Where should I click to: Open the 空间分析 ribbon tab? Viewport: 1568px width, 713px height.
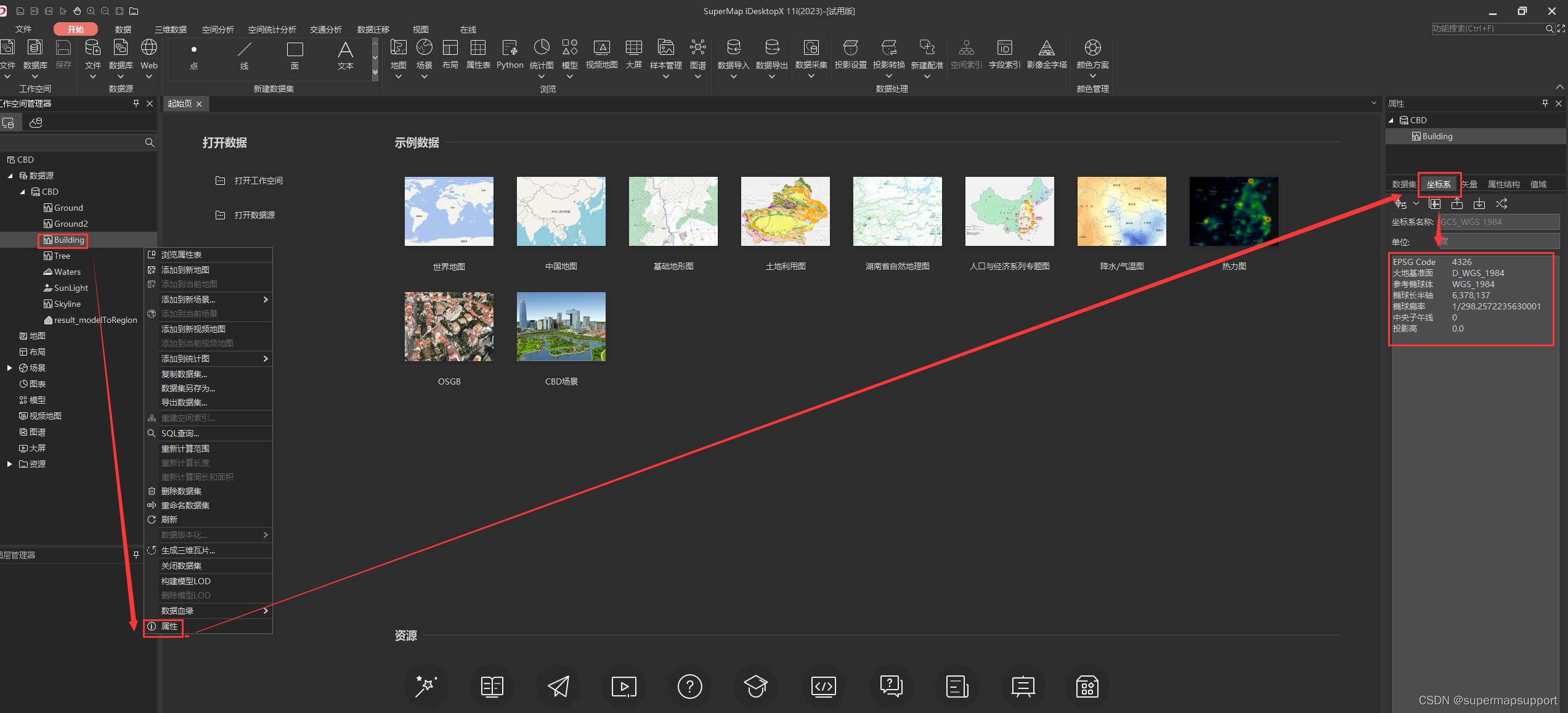pos(217,30)
